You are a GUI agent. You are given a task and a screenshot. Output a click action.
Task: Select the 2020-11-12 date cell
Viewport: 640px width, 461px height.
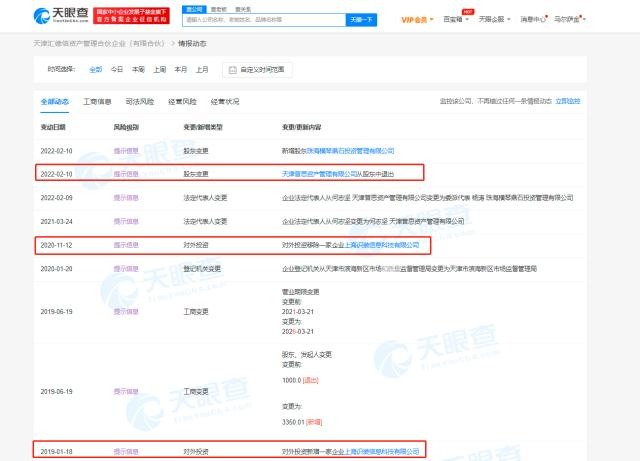coord(56,245)
